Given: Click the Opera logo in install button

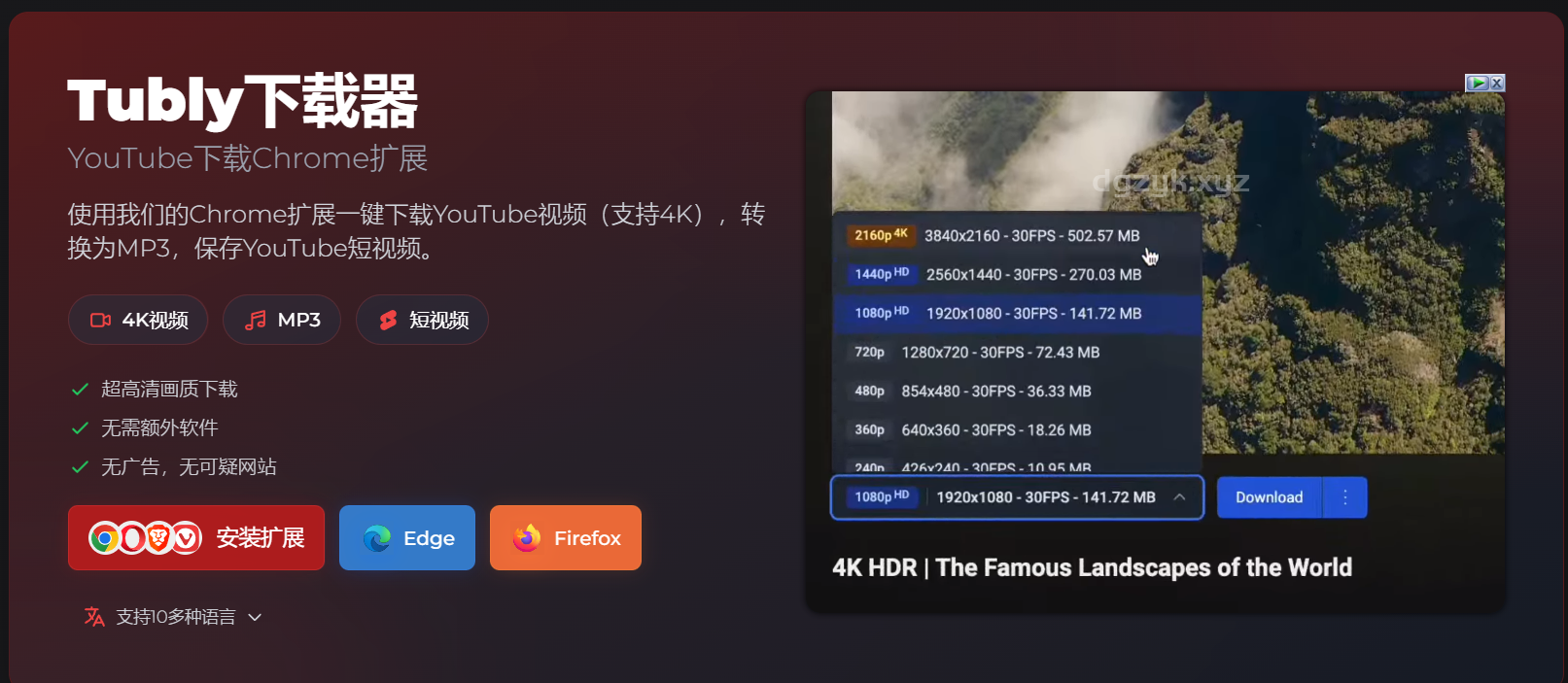Looking at the screenshot, I should [131, 537].
